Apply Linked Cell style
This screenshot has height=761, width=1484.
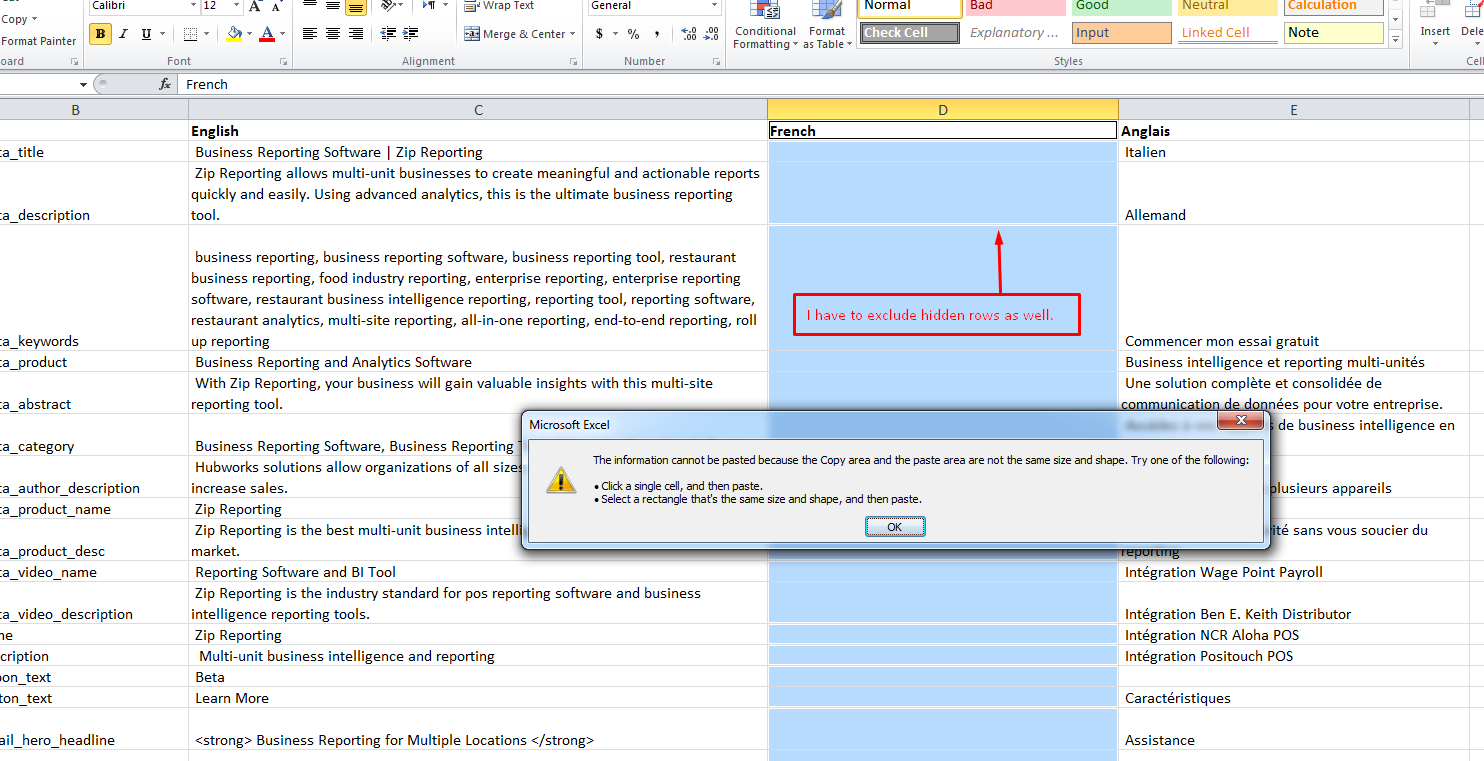[x=1228, y=33]
